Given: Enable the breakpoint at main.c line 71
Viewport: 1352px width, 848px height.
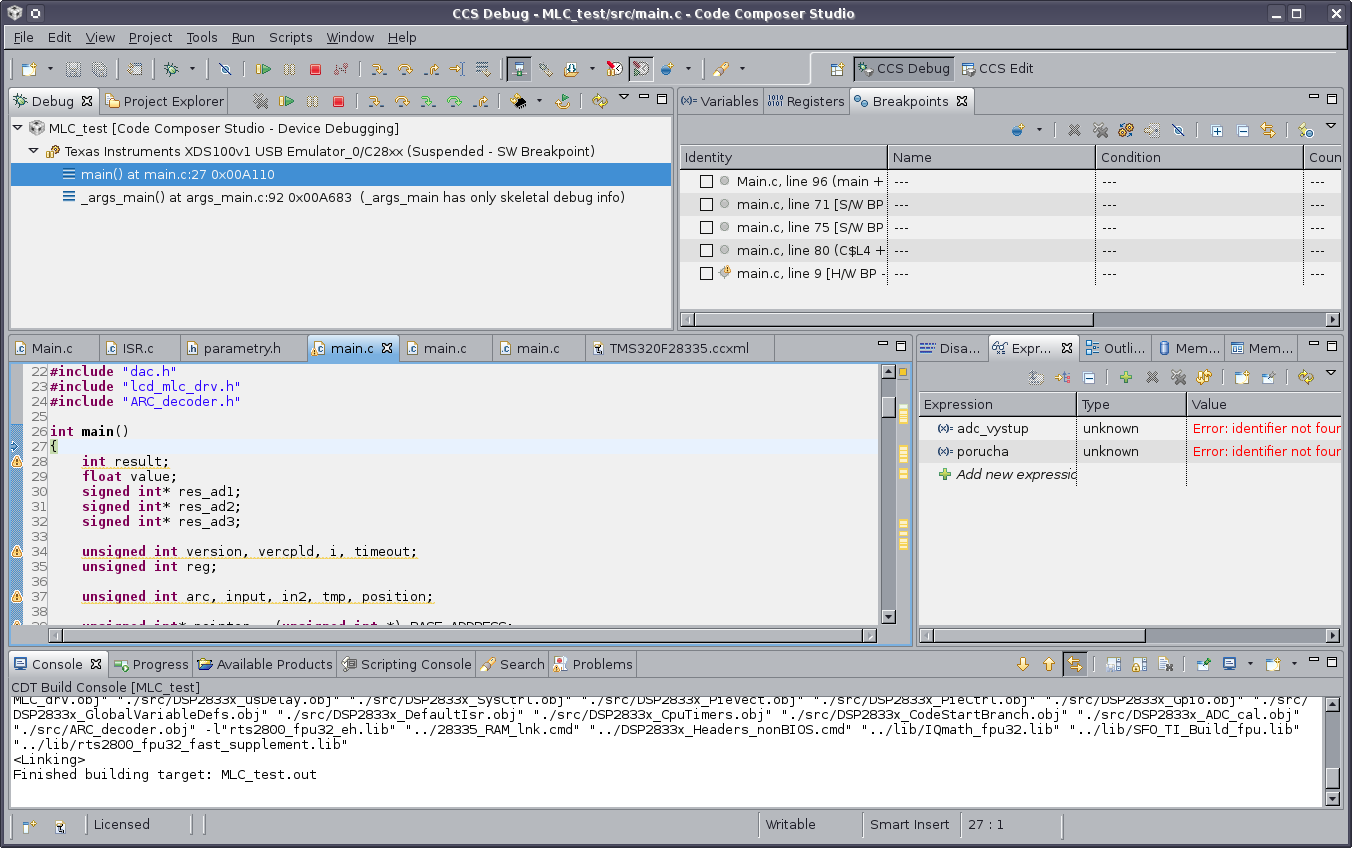Looking at the screenshot, I should [706, 204].
